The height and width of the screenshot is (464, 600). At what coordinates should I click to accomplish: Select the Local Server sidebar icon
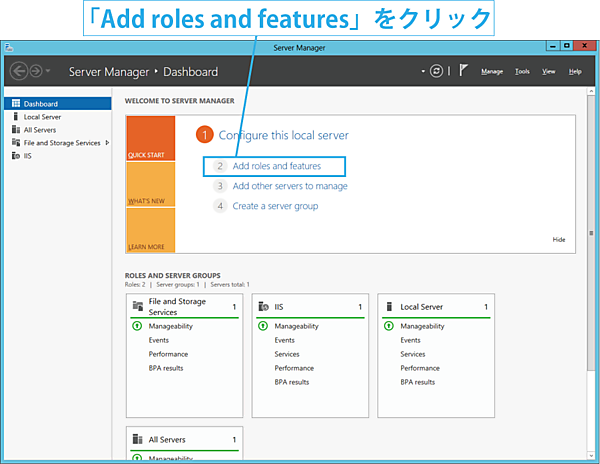click(15, 117)
